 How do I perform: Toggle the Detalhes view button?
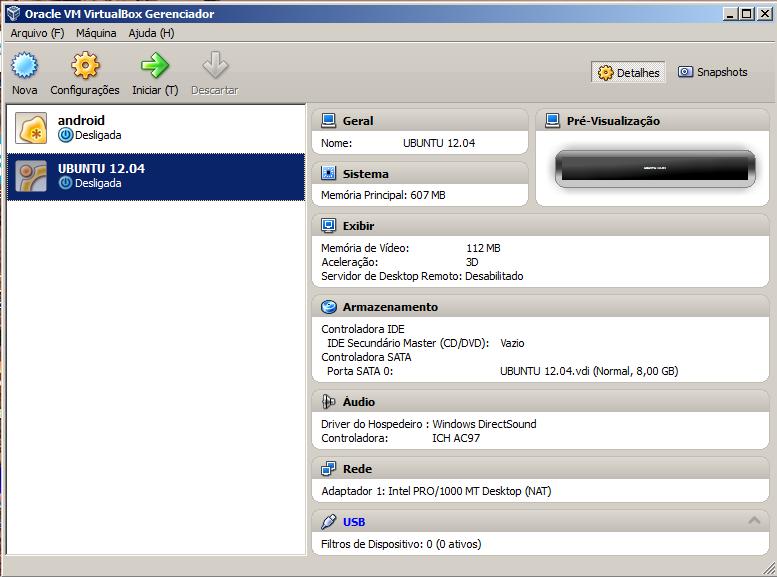click(x=629, y=72)
